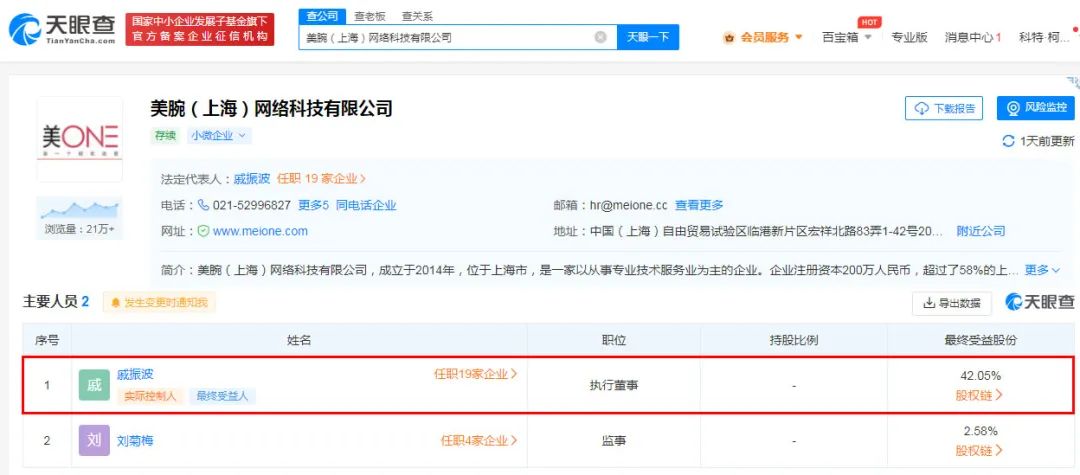Screen dimensions: 1080x475
Task: Click the 存续 status tag
Action: pyautogui.click(x=165, y=136)
